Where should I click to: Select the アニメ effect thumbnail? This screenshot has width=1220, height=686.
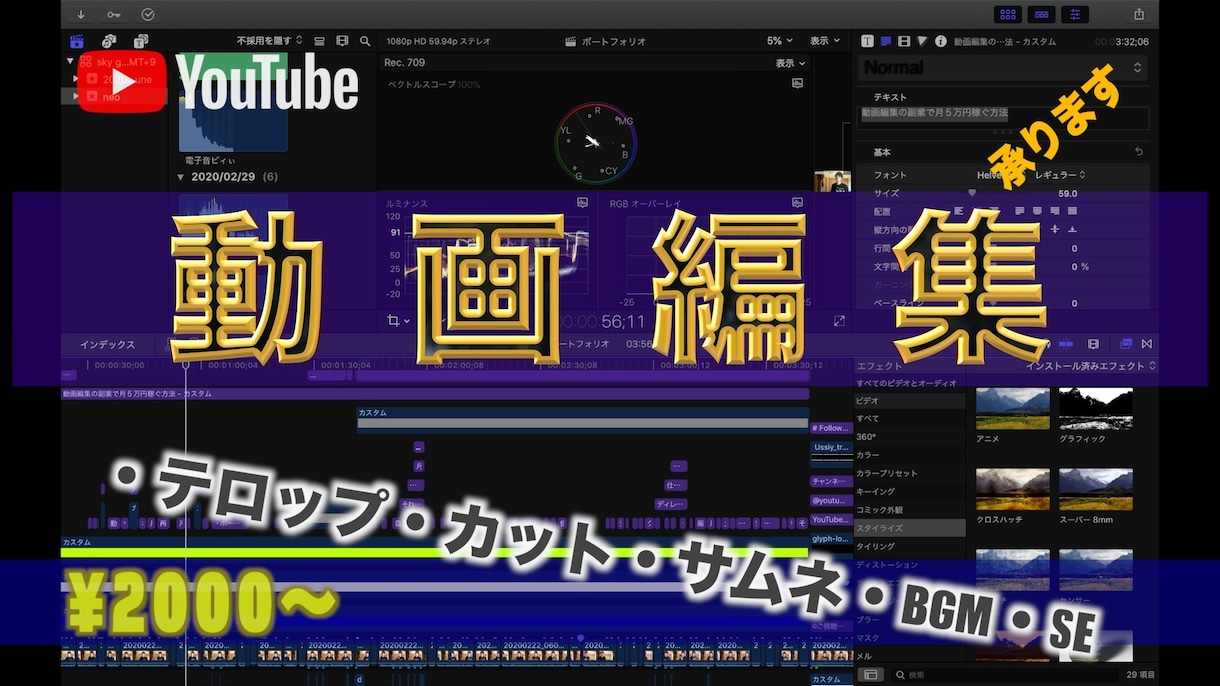tap(1013, 408)
